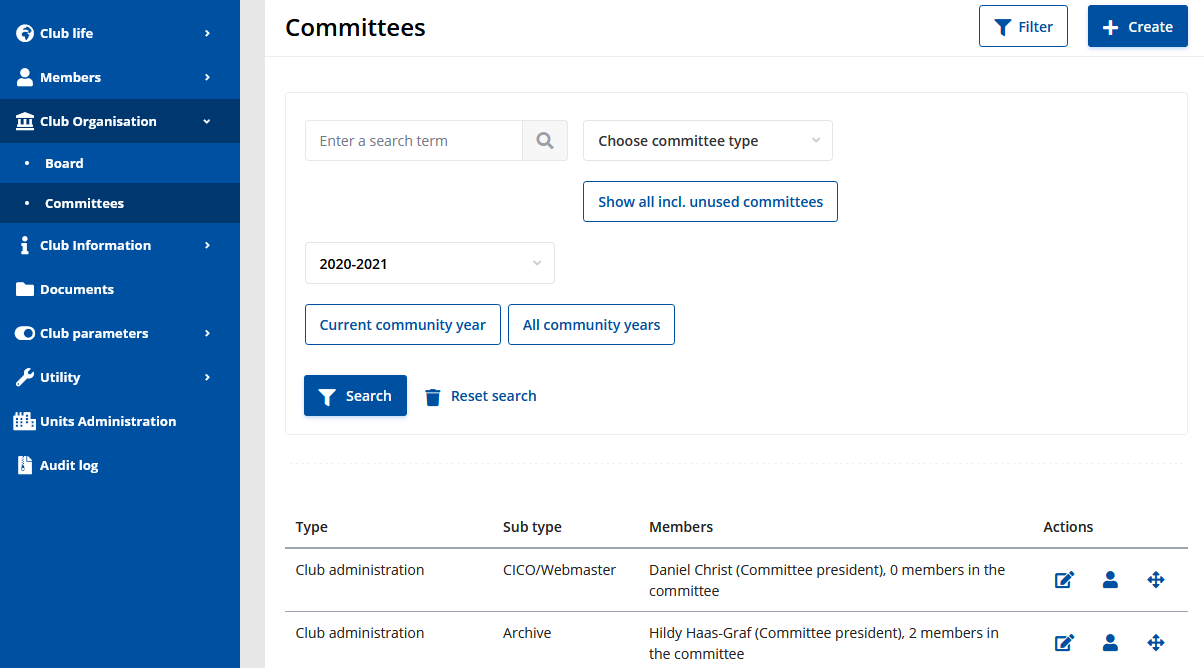Edit the CICO/Webmaster committee
The width and height of the screenshot is (1204, 668).
1064,580
